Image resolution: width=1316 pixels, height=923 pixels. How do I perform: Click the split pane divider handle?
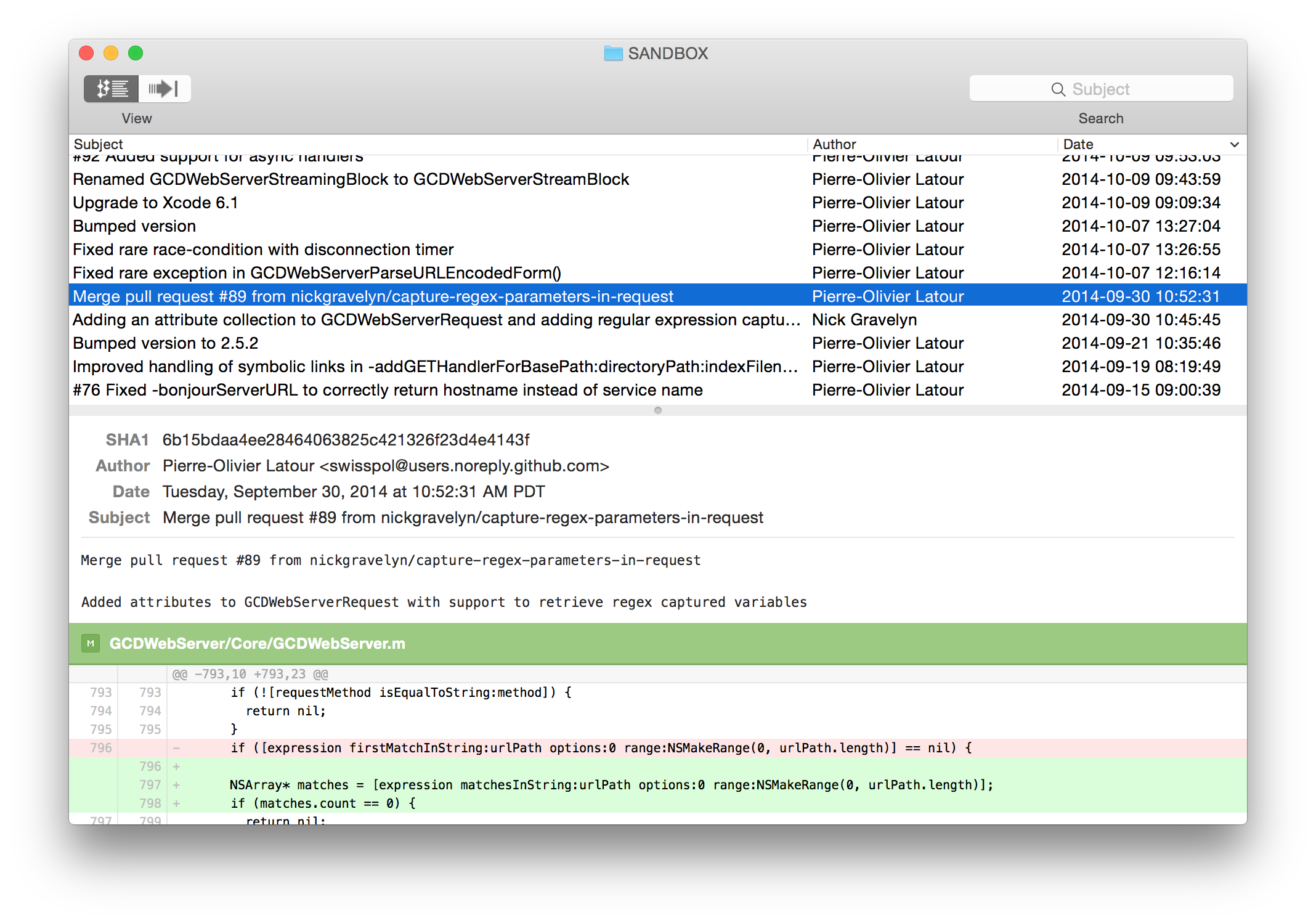point(657,410)
